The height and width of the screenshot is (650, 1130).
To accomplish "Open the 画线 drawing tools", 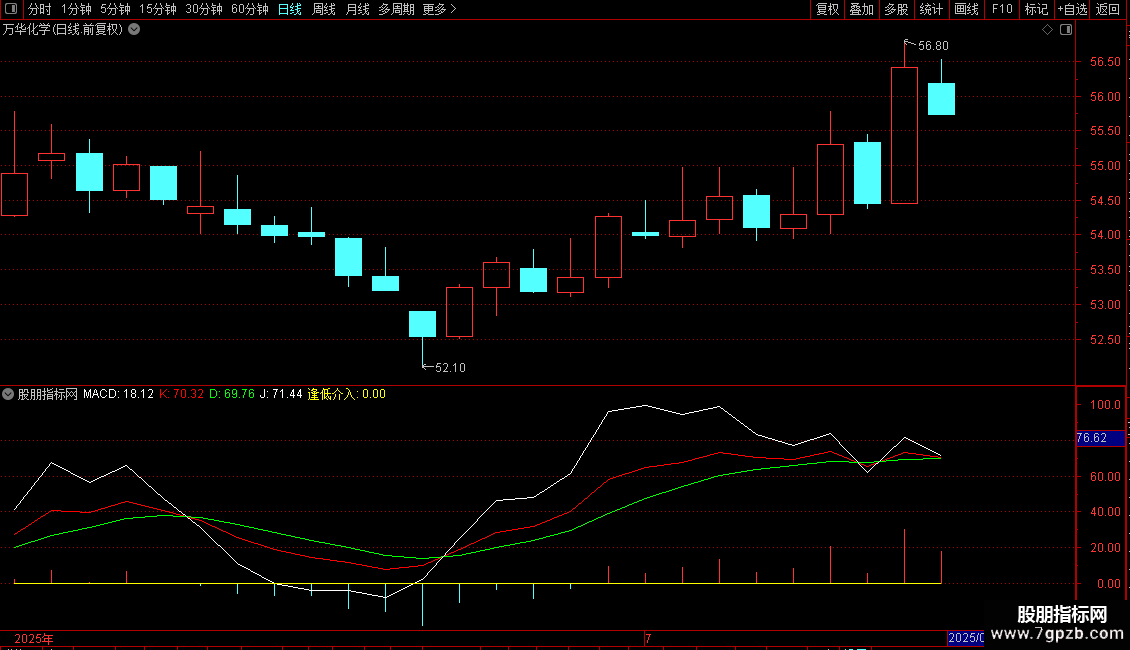I will (x=966, y=9).
